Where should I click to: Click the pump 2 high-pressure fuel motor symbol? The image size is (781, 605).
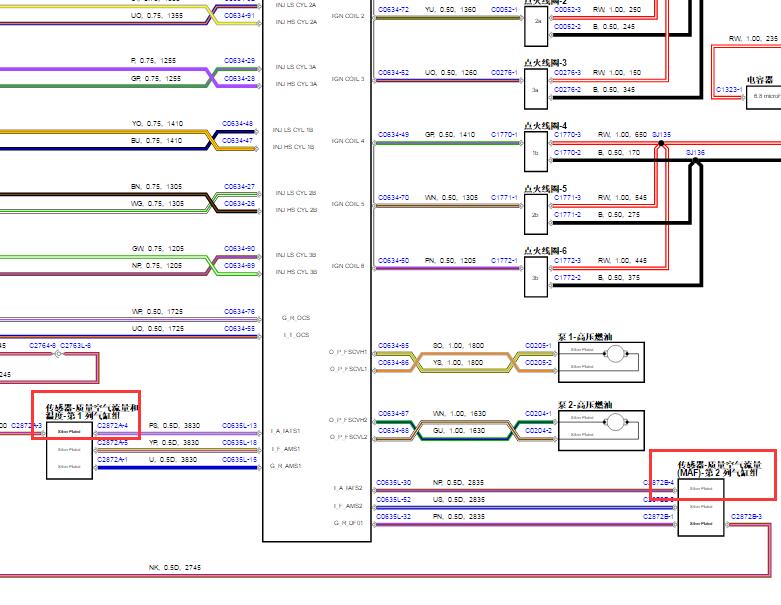tap(615, 422)
